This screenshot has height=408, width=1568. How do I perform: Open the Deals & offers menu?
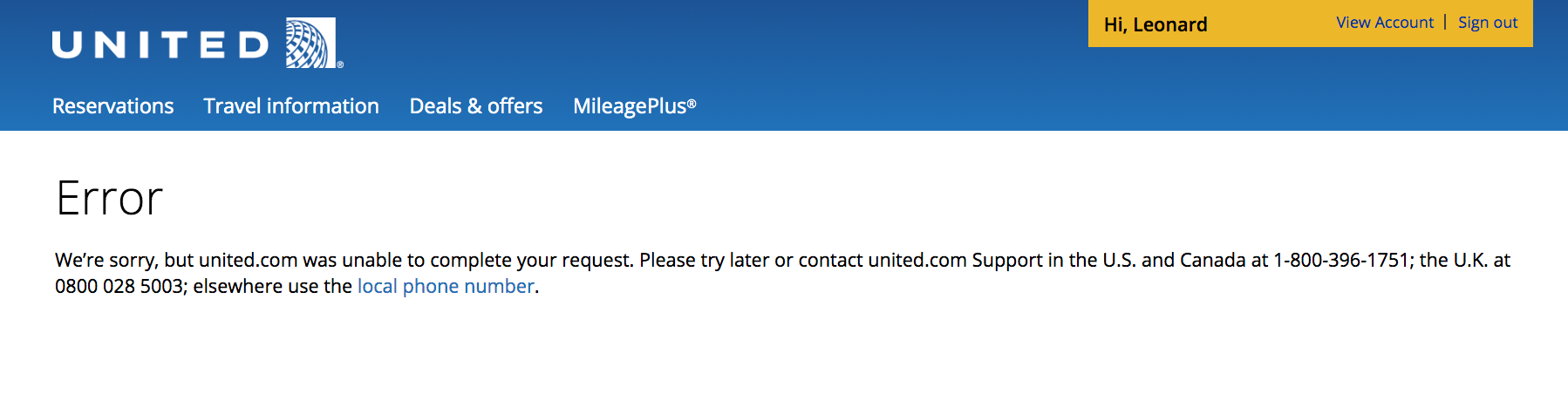coord(476,106)
